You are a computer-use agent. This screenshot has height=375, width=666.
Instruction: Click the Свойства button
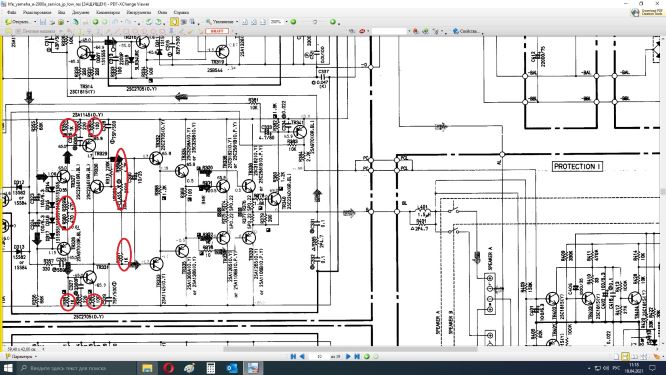[466, 31]
